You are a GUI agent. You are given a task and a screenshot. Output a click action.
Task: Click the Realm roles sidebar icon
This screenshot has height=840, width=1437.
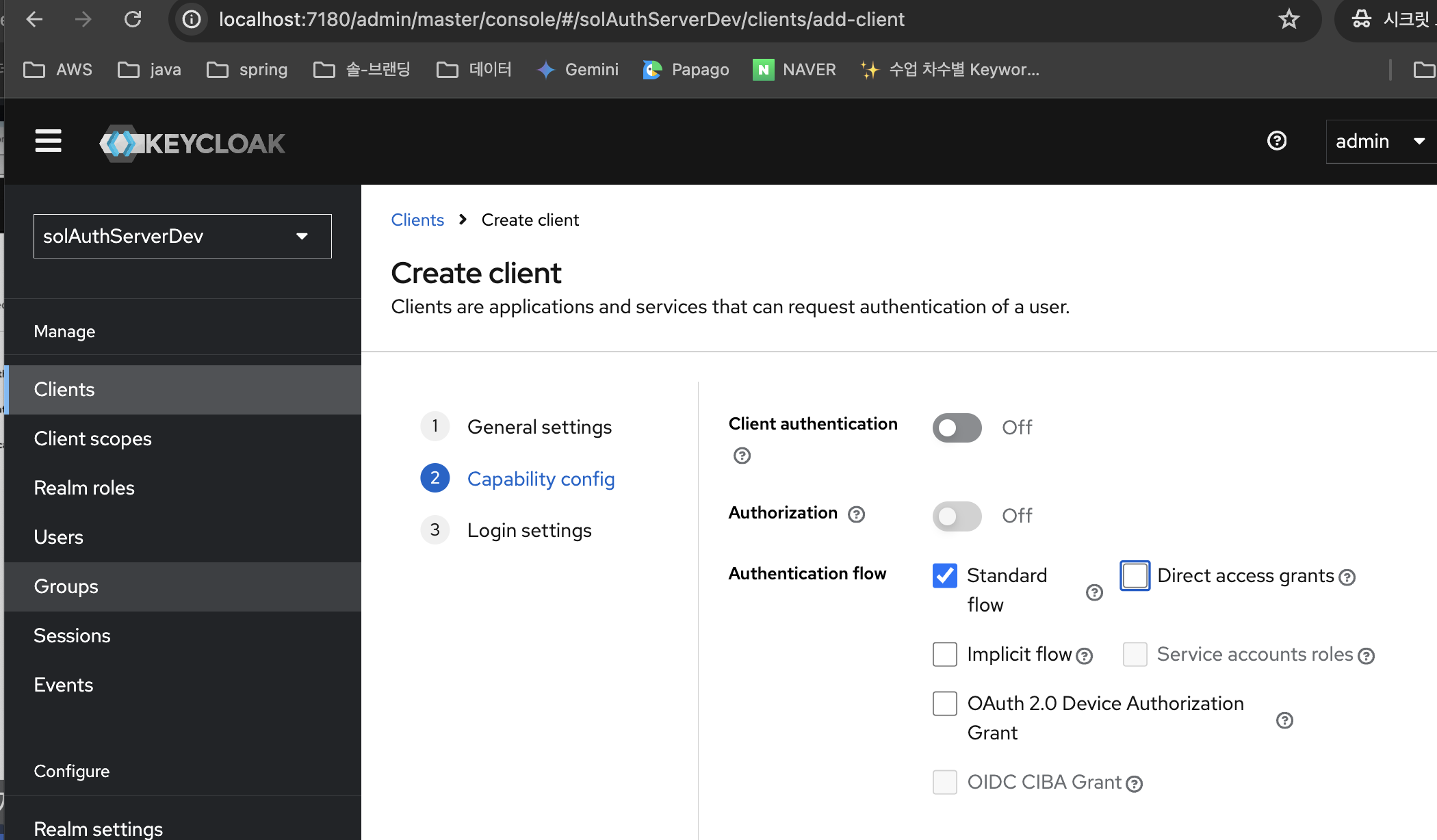tap(85, 488)
